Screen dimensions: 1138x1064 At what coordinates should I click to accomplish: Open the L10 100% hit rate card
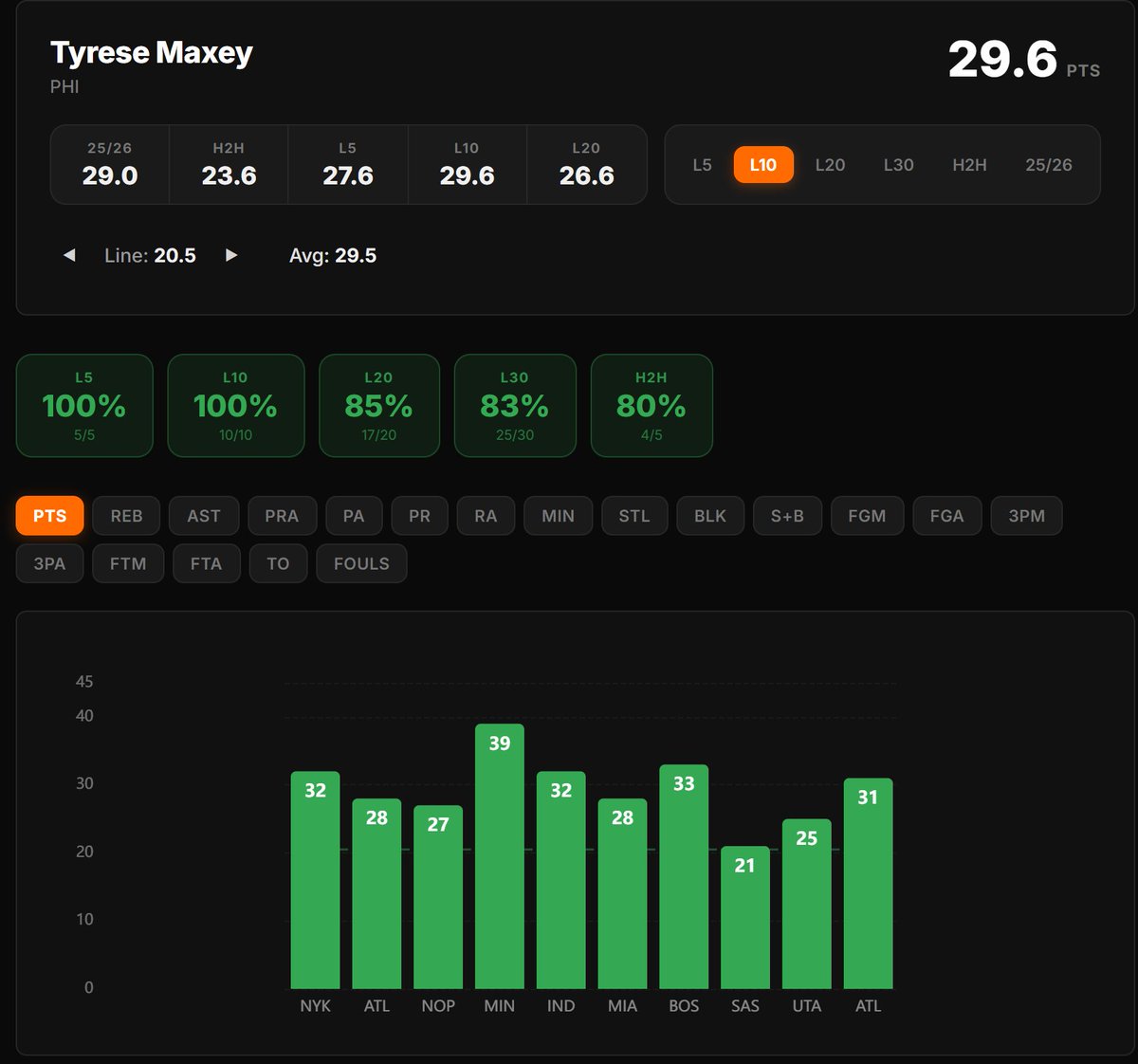pos(235,406)
